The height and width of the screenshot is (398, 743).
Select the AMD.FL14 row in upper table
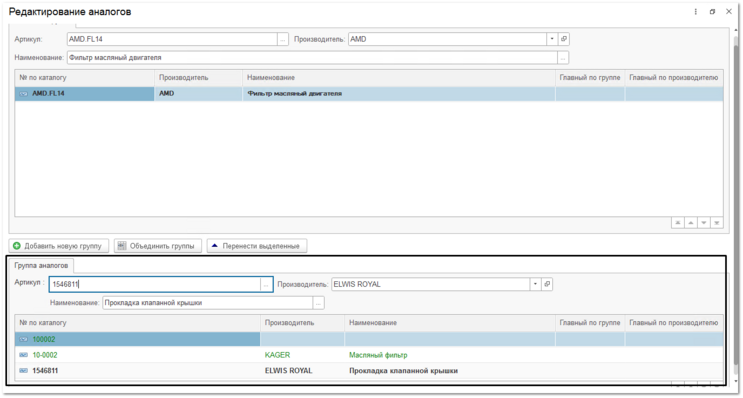[x=369, y=94]
